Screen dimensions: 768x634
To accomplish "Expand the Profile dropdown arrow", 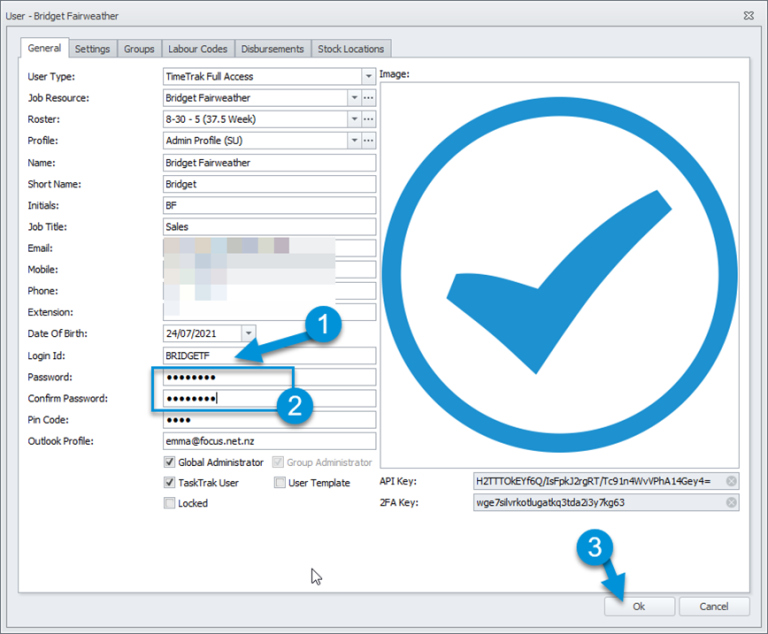I will point(354,141).
